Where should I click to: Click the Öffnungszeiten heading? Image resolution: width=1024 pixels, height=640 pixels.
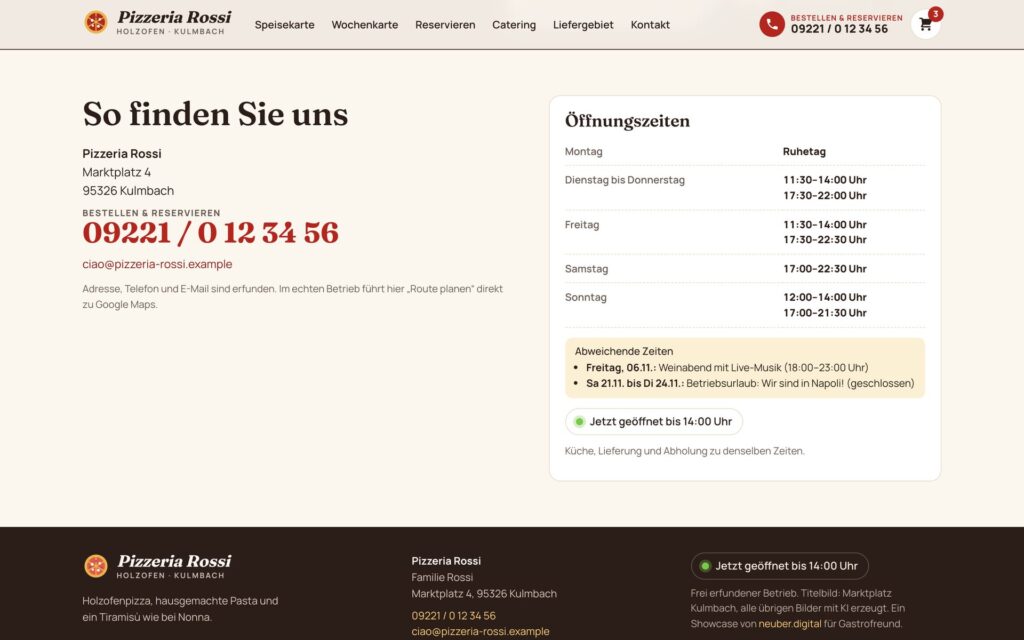pos(627,121)
